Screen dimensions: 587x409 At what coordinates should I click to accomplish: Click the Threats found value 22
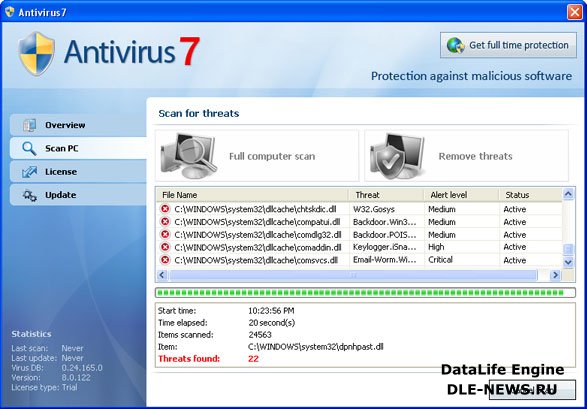[253, 358]
